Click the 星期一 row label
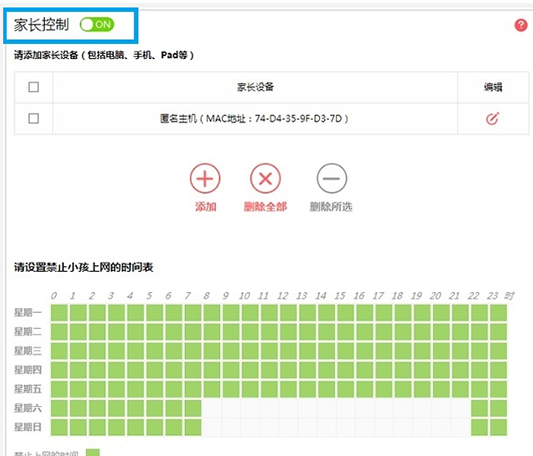The image size is (533, 456). click(28, 313)
